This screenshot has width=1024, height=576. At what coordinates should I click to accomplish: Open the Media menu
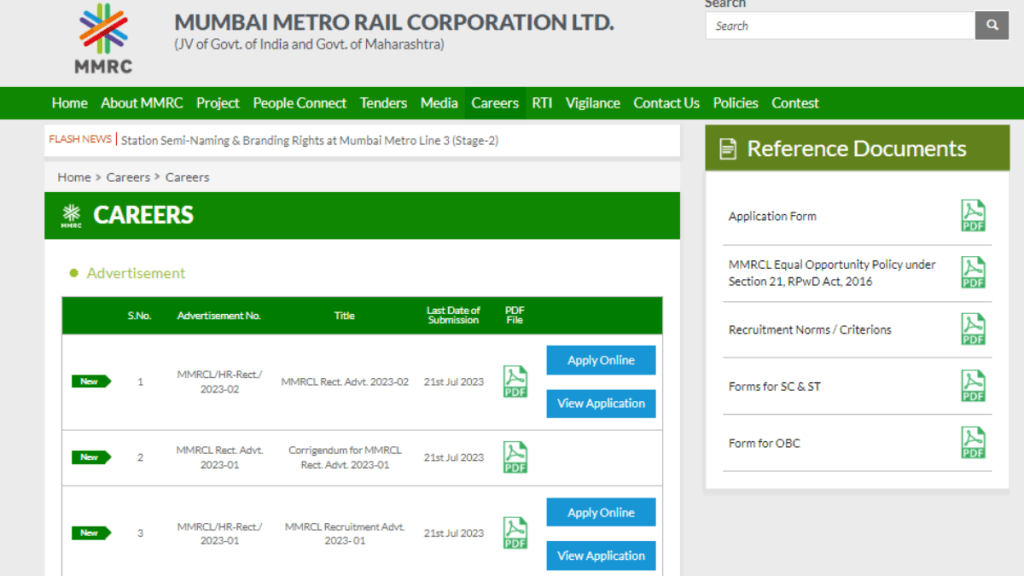point(439,103)
